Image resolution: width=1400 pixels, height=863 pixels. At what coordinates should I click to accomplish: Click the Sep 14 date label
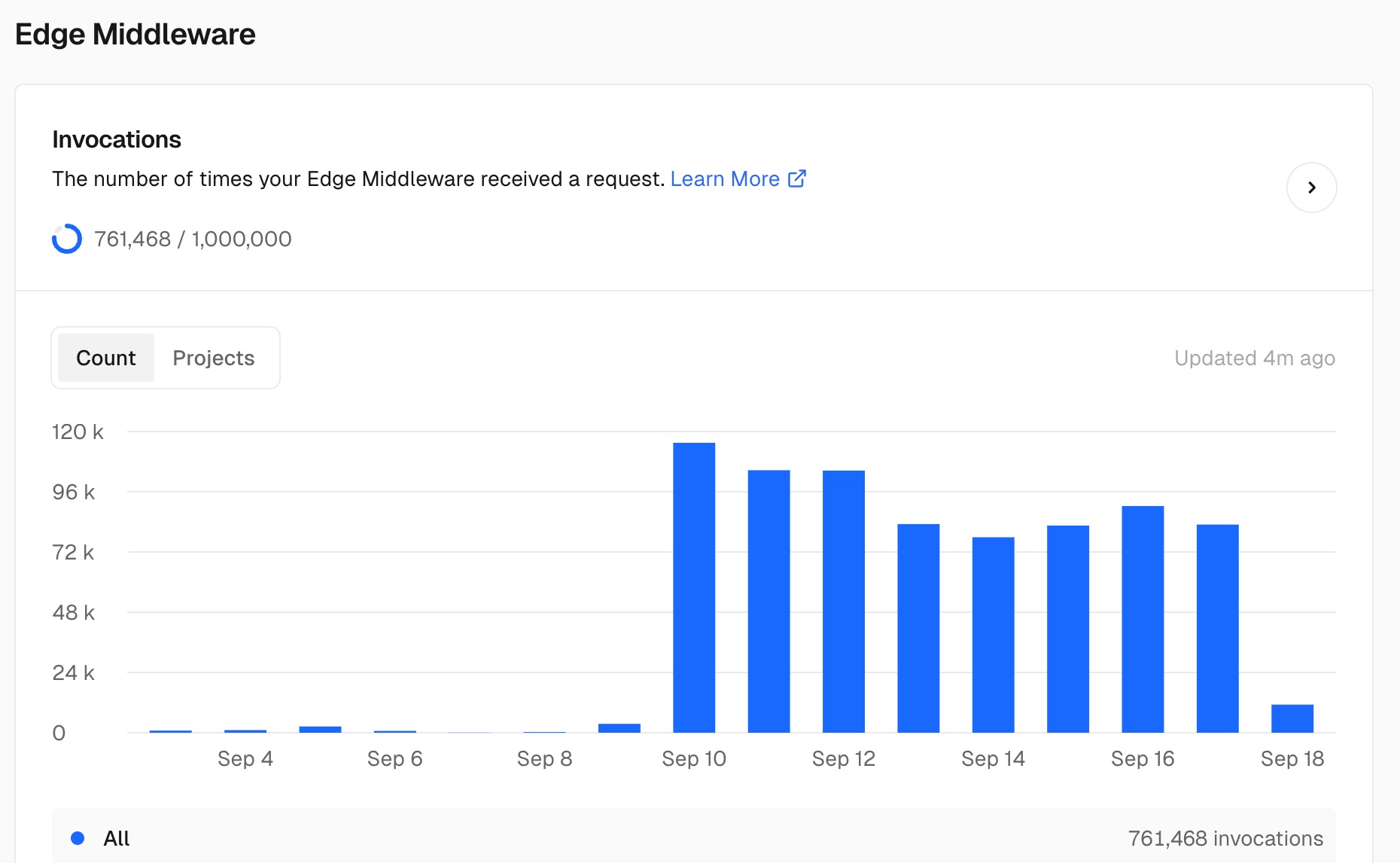tap(994, 758)
